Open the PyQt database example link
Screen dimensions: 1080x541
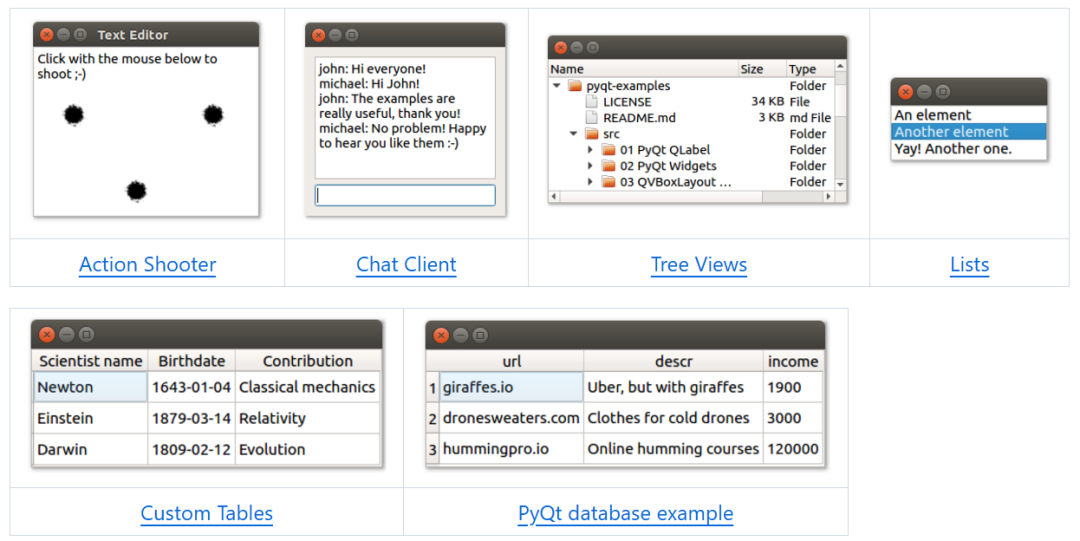pyautogui.click(x=625, y=514)
